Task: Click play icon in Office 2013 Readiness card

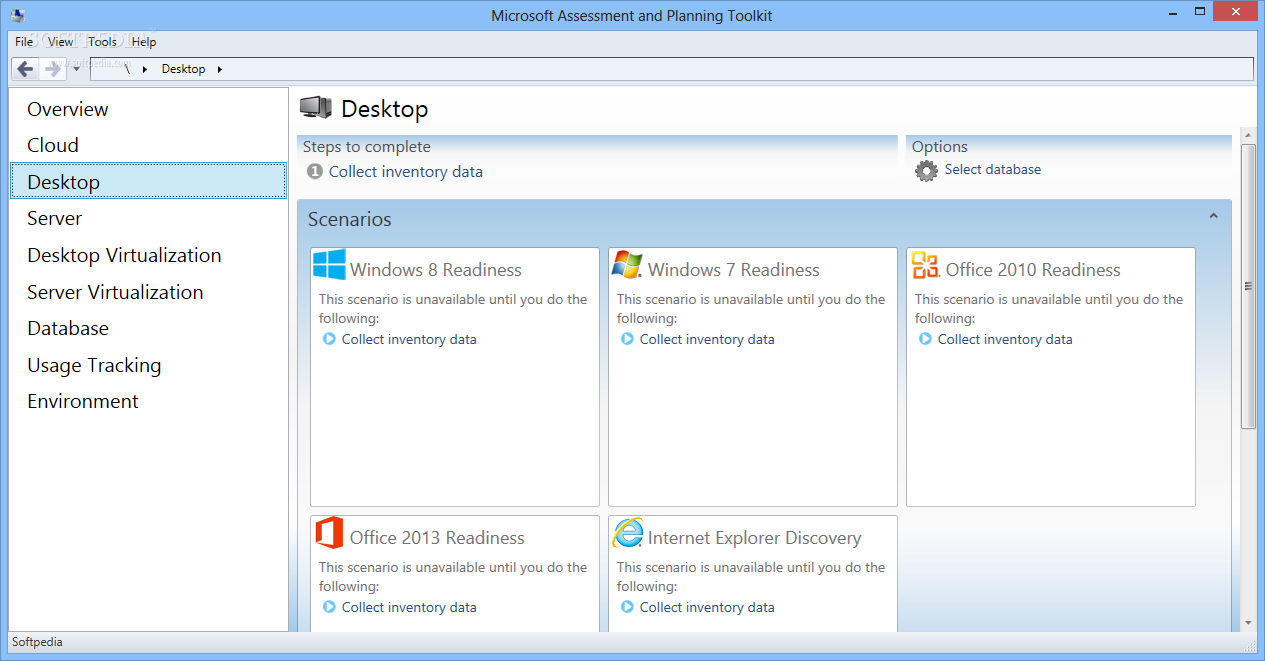Action: (329, 607)
